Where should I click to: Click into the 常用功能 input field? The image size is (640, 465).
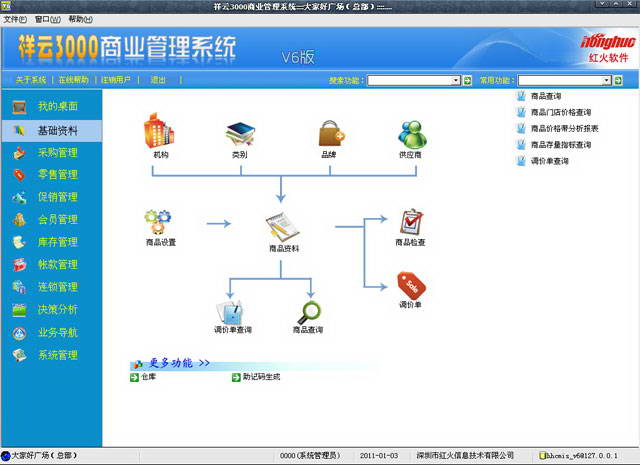coord(560,80)
